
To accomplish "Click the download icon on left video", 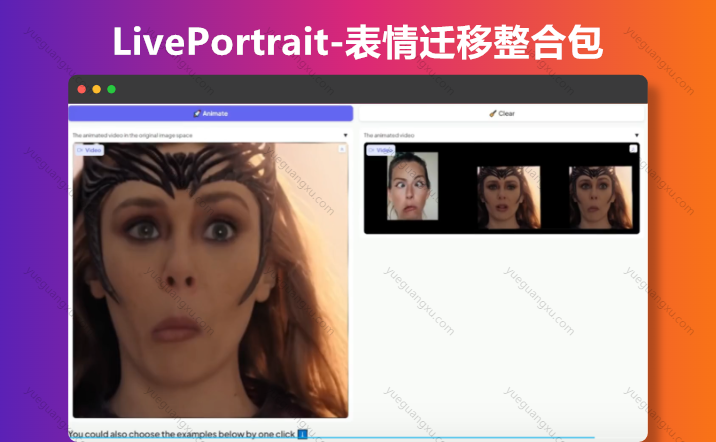I will click(x=341, y=149).
